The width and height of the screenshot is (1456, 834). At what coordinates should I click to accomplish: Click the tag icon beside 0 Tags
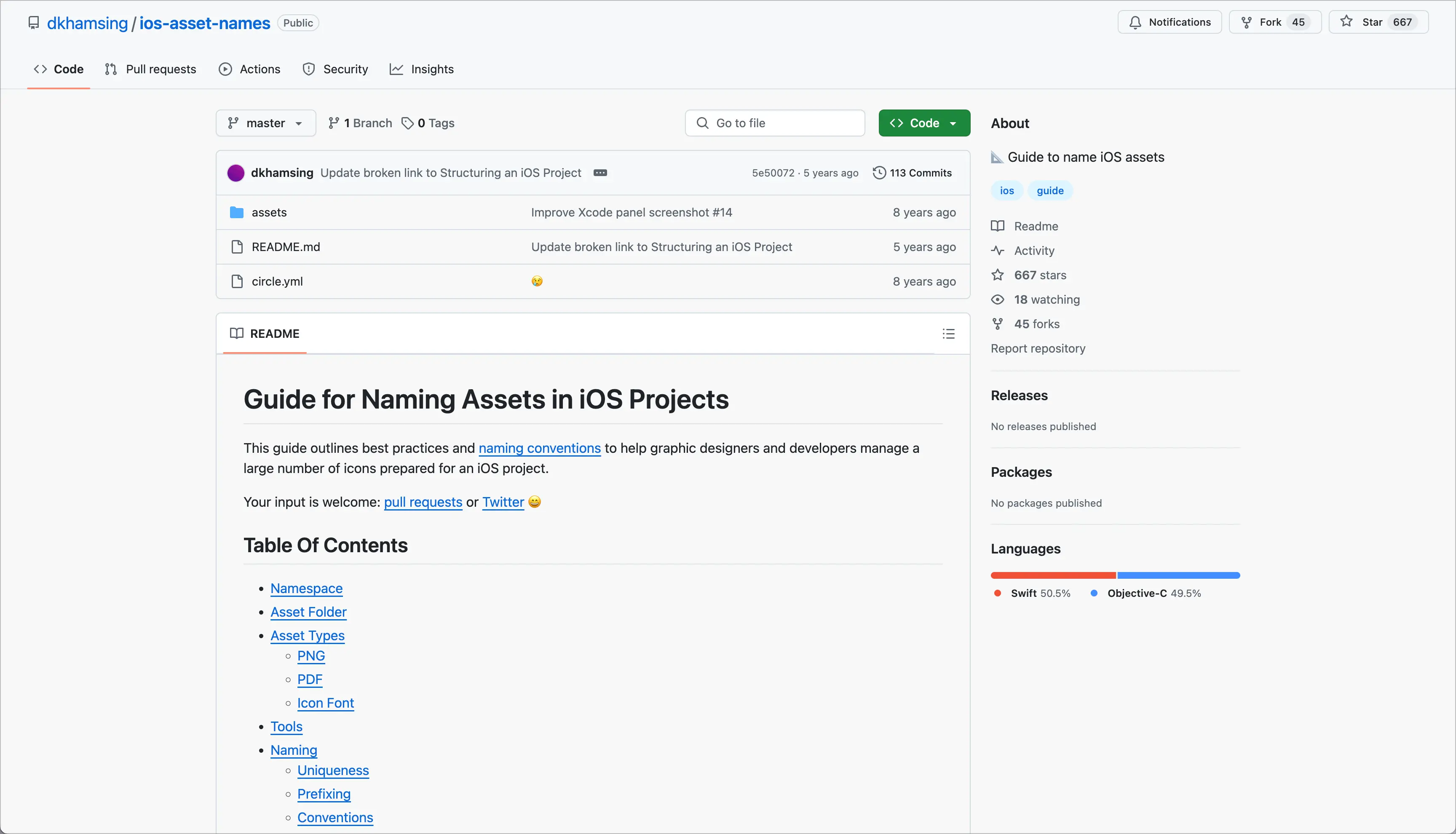click(x=407, y=123)
